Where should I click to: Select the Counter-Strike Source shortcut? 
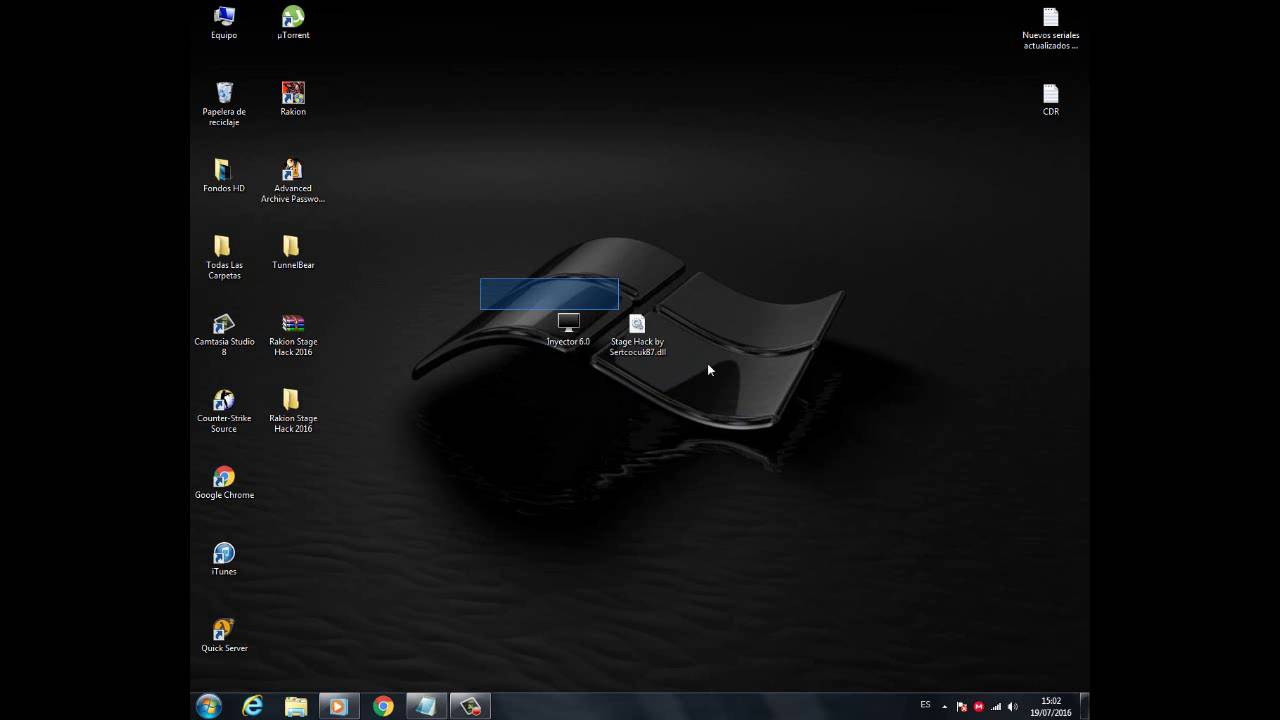coord(224,411)
